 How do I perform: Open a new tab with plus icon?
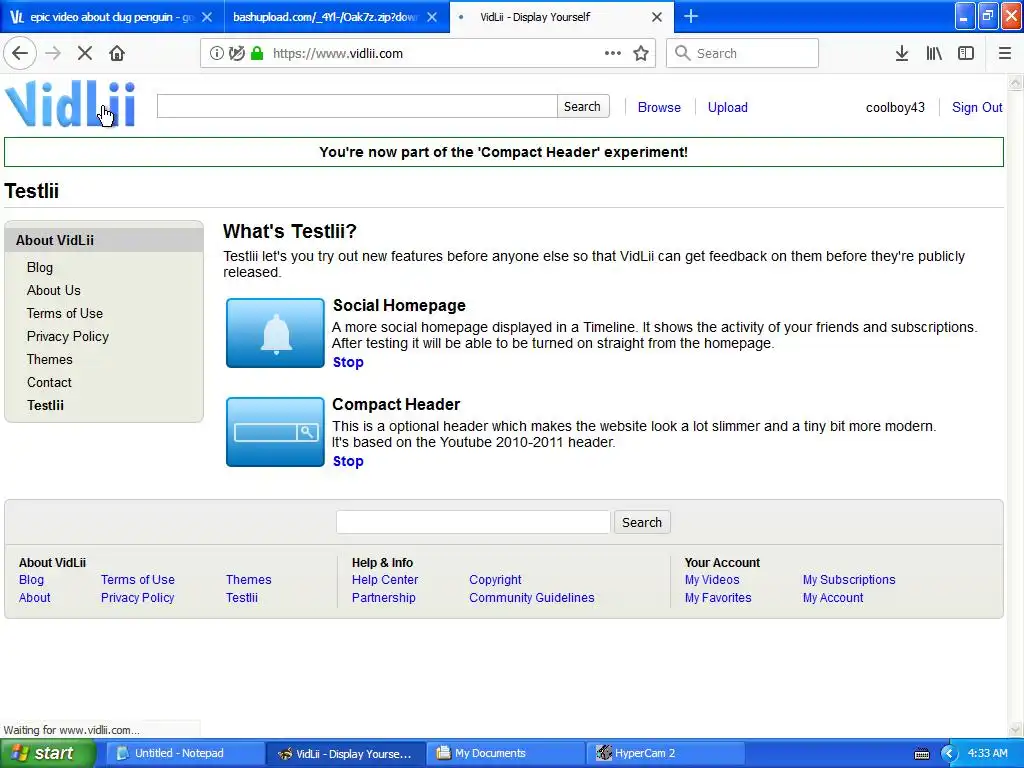pos(690,16)
